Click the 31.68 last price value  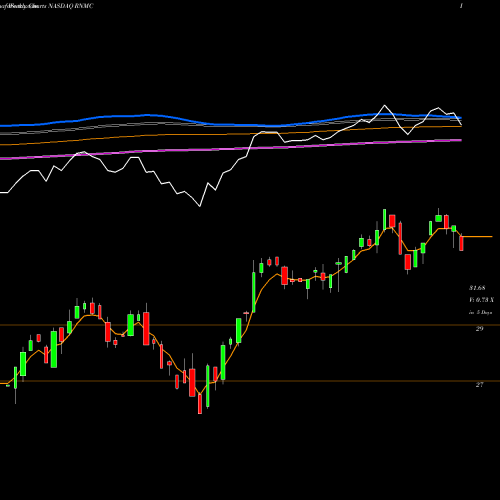pos(477,288)
